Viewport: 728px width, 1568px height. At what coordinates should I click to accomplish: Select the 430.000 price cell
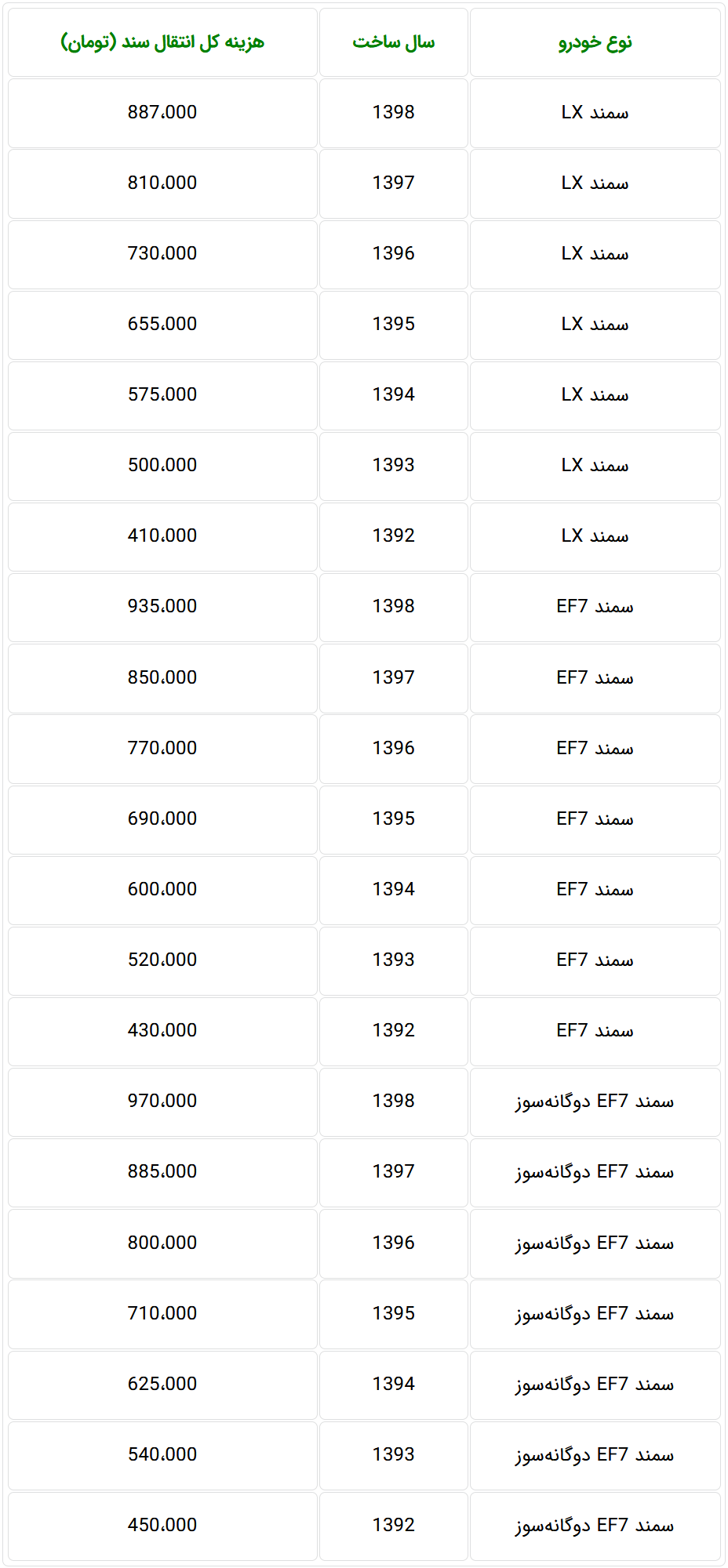pos(162,1030)
